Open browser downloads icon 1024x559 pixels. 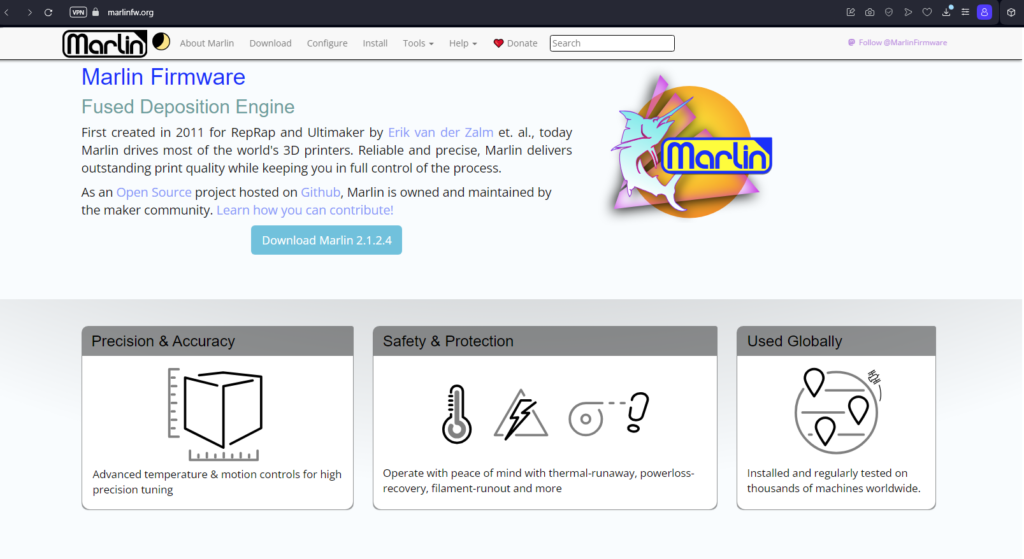pyautogui.click(x=946, y=12)
